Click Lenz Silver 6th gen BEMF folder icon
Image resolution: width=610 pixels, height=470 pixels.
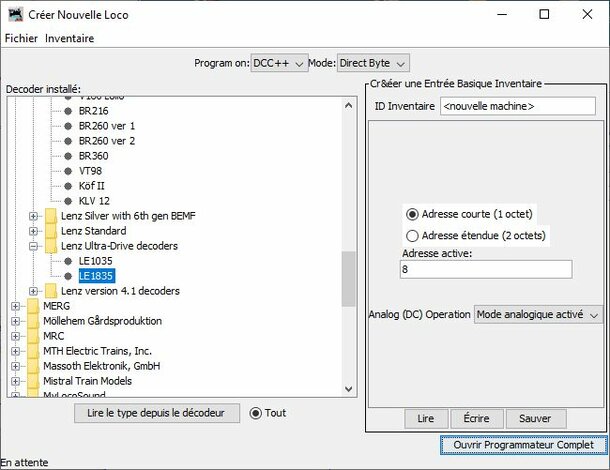tap(51, 216)
